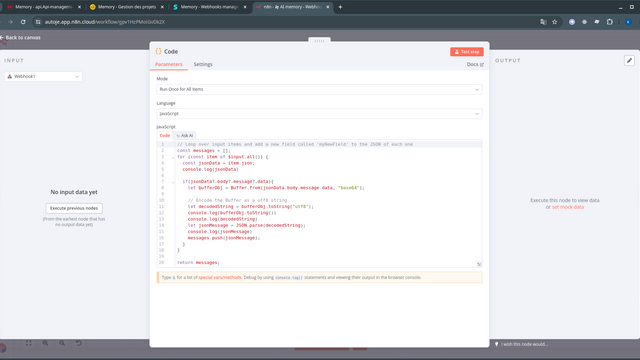The image size is (640, 360).
Task: Reload the page
Action: click(23, 22)
